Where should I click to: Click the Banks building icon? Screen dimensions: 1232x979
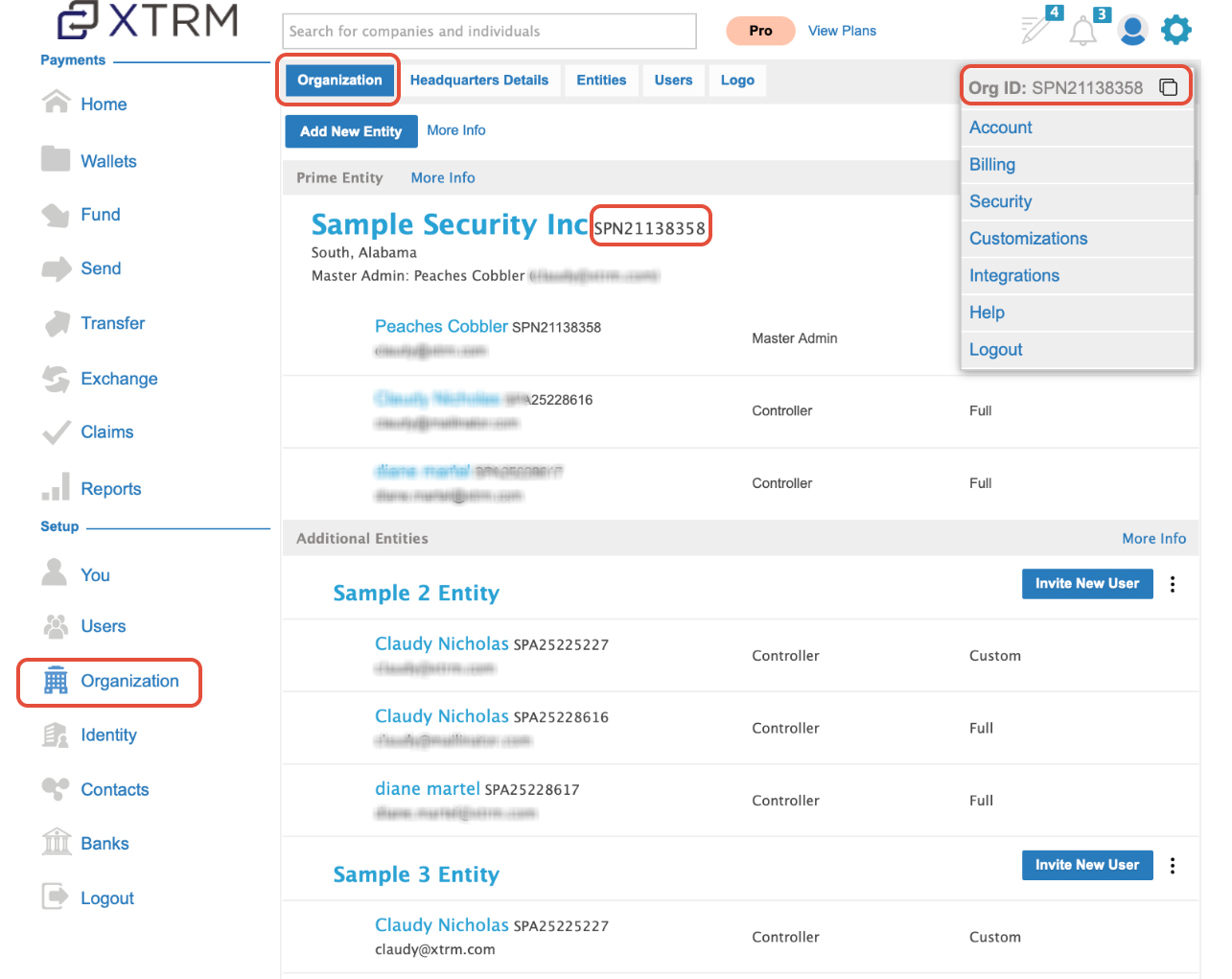(x=57, y=841)
